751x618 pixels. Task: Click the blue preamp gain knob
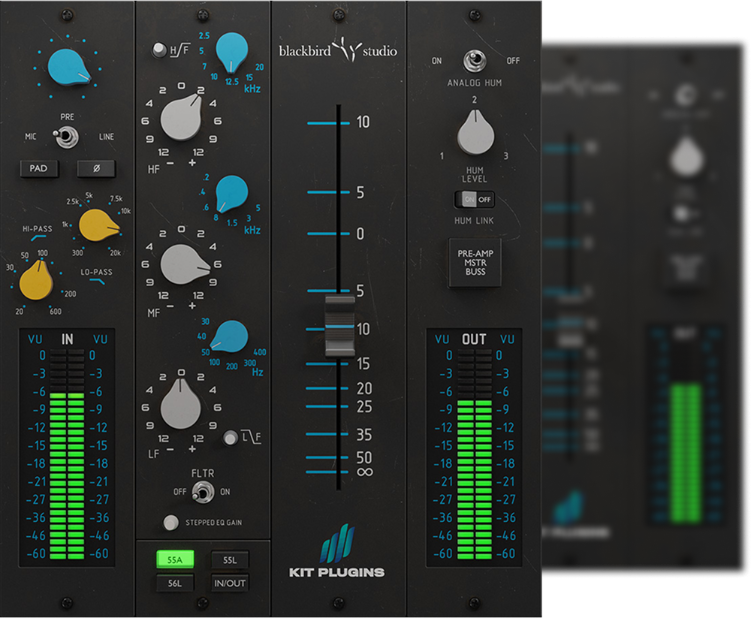tap(67, 66)
